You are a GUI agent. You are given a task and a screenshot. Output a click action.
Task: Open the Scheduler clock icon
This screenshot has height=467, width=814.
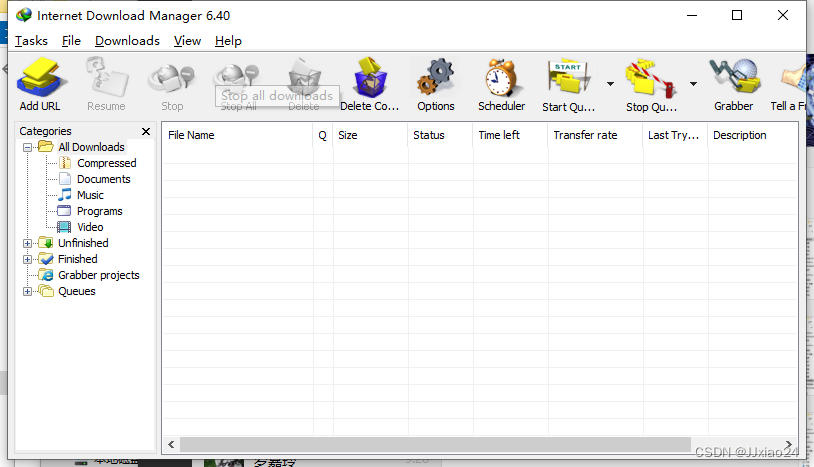point(500,78)
